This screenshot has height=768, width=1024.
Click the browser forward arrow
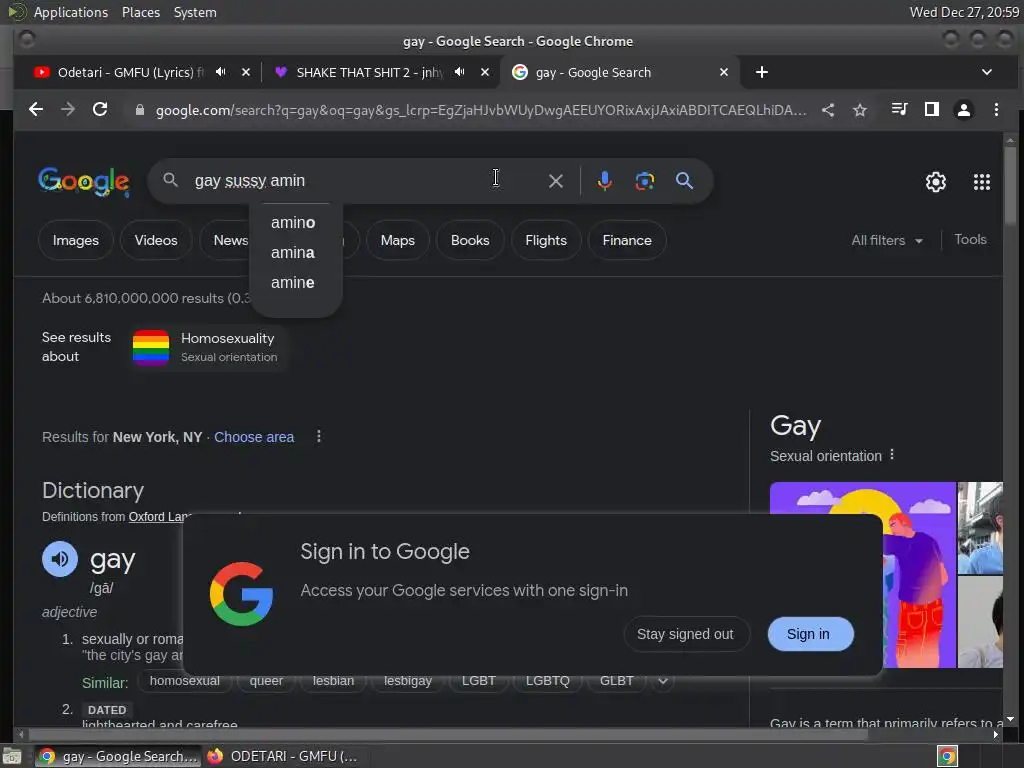tap(68, 110)
